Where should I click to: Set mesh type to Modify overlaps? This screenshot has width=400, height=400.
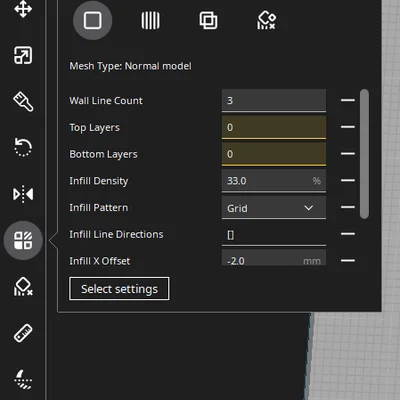(208, 21)
